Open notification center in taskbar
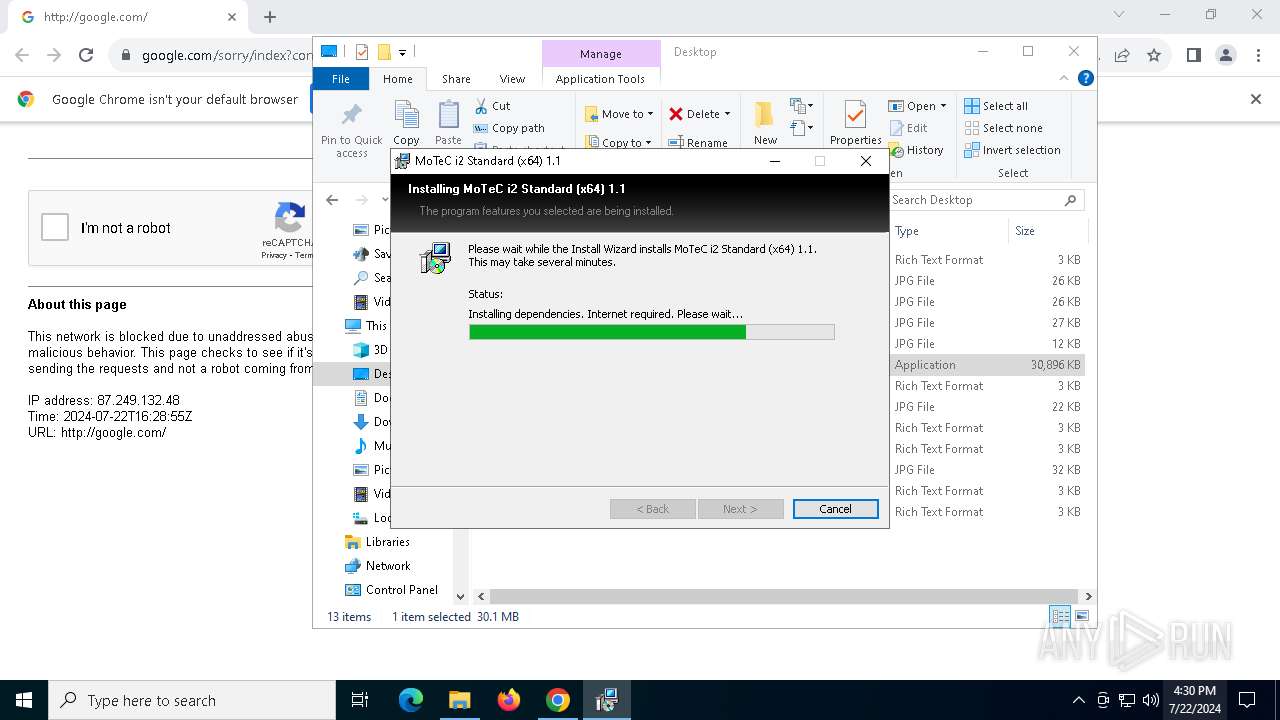The width and height of the screenshot is (1280, 720). (1247, 700)
